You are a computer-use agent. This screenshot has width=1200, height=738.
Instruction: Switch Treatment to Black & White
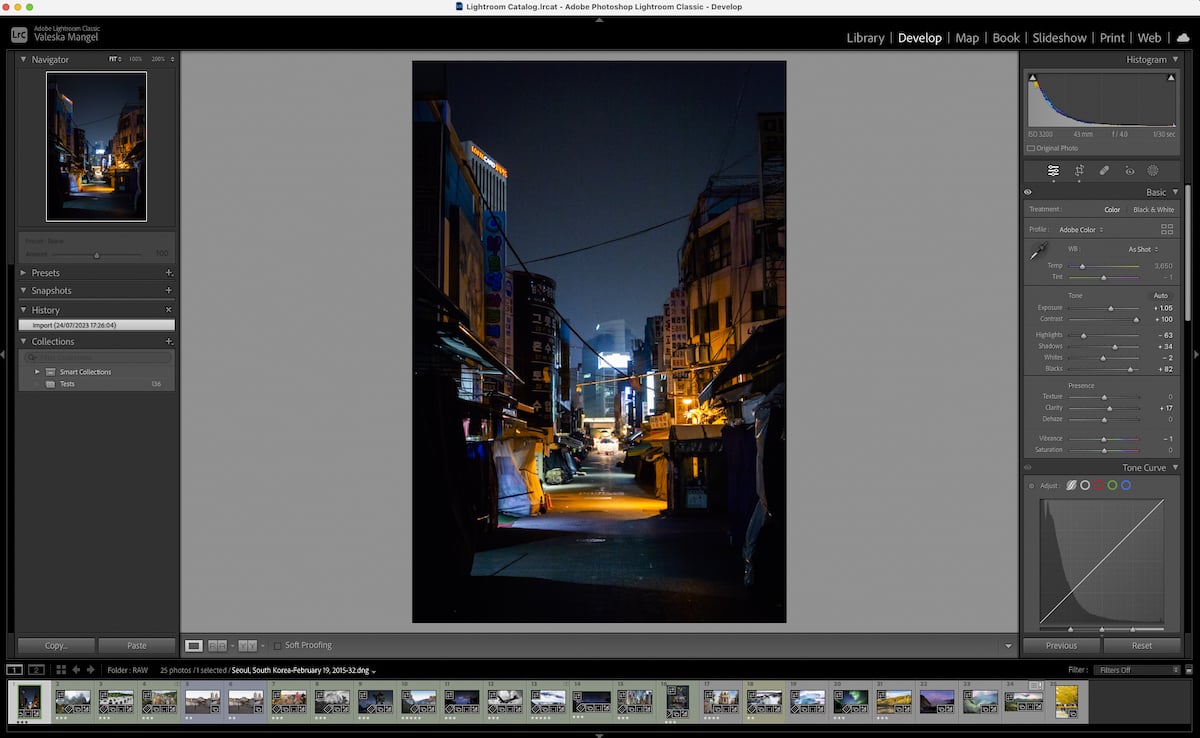click(x=1153, y=209)
